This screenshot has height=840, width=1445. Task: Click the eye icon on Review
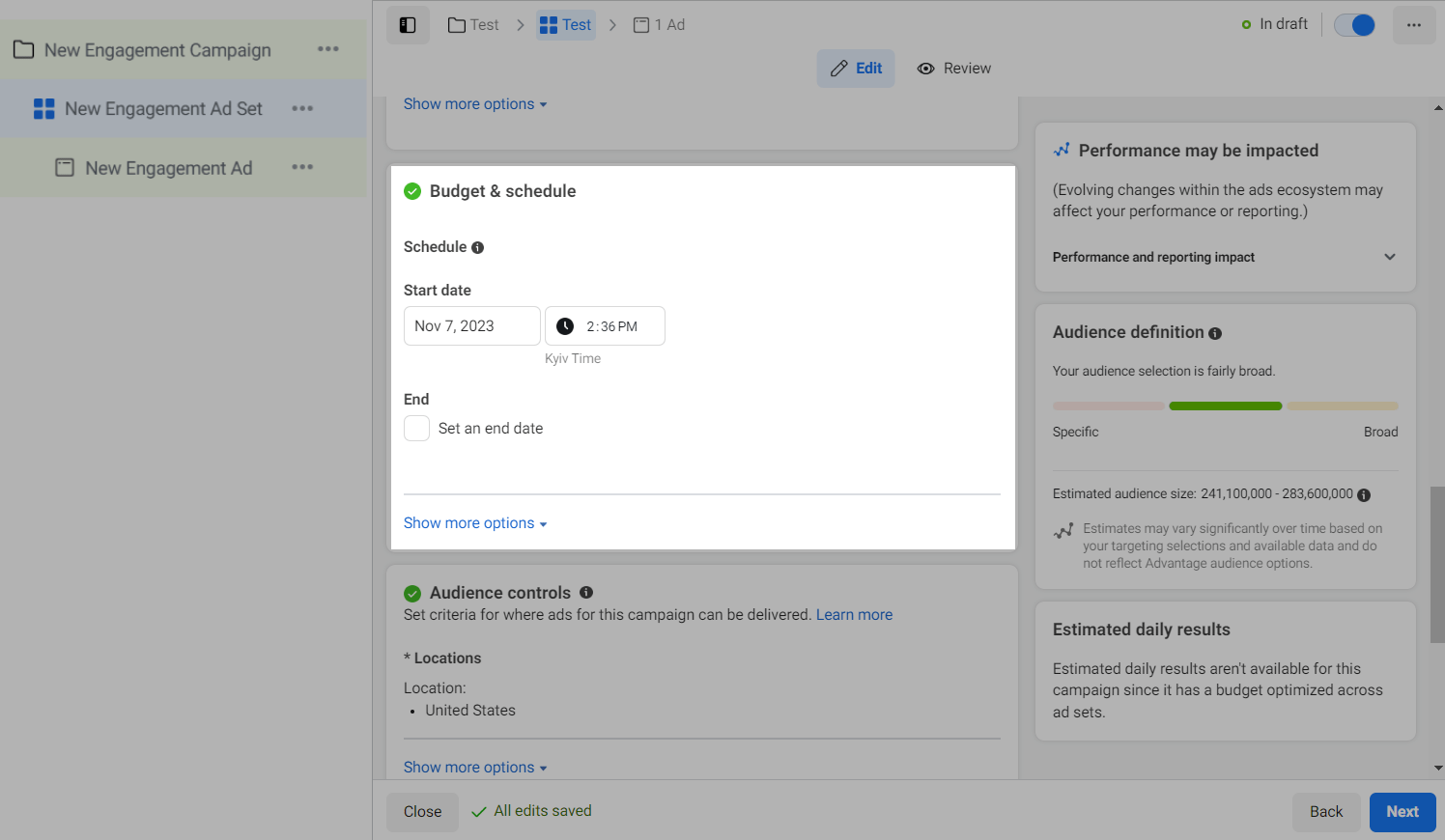pos(925,69)
